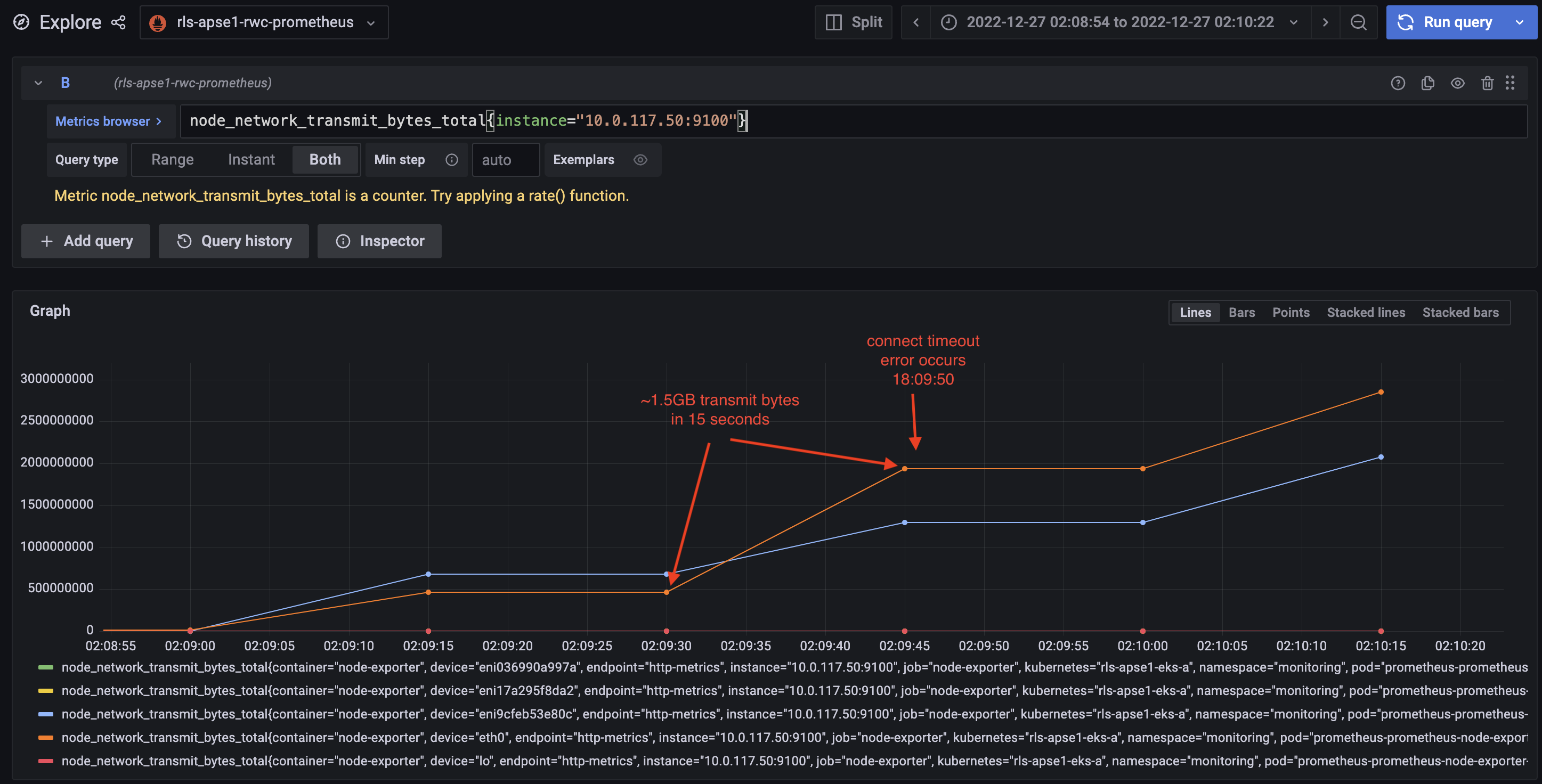
Task: Shift time range forward with right arrow
Action: coord(1325,23)
